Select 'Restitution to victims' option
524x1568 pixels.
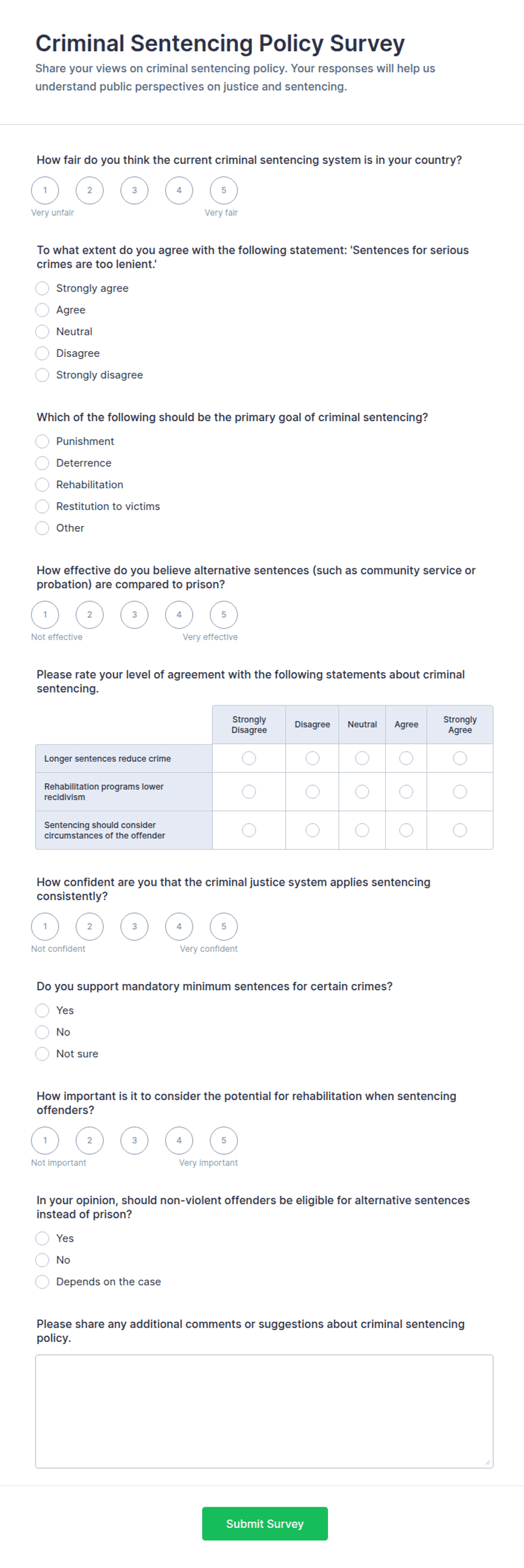click(42, 506)
